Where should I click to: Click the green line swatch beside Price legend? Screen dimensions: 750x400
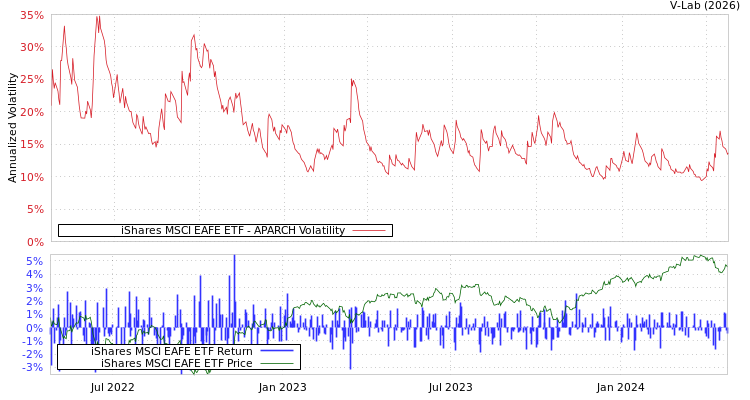tap(276, 363)
